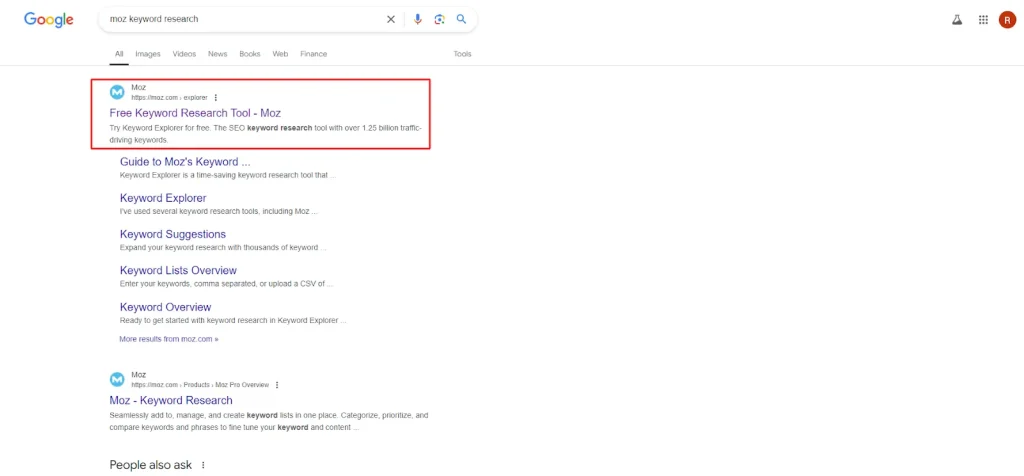Open the Keyword Overview sitelink

click(x=166, y=307)
